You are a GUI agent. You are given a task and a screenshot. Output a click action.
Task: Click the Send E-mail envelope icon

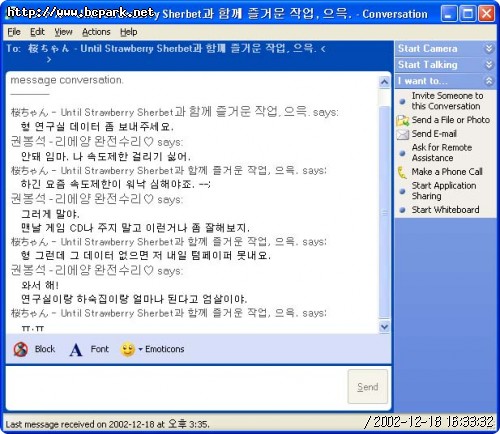[403, 134]
